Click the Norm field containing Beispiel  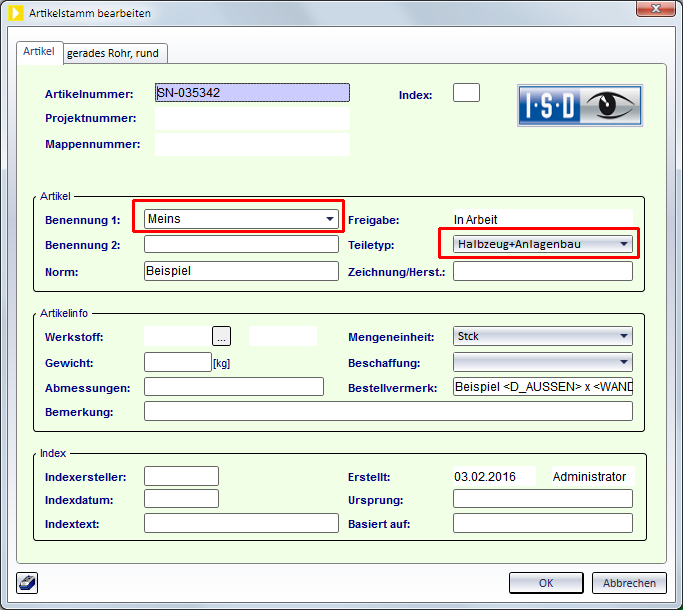point(241,271)
